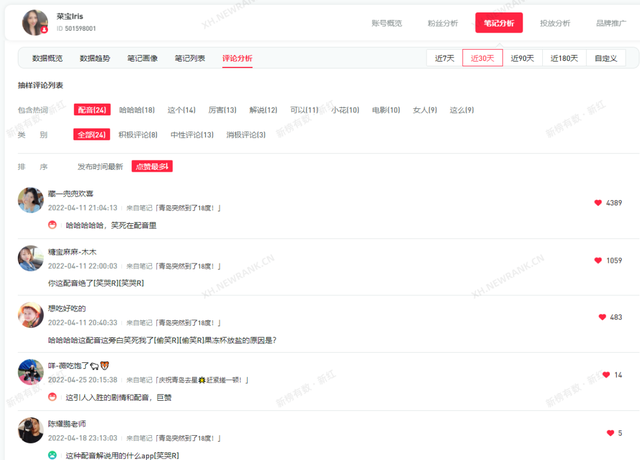Click avatar of commenter 陈耀鹏老师
This screenshot has height=460, width=640.
click(x=31, y=430)
